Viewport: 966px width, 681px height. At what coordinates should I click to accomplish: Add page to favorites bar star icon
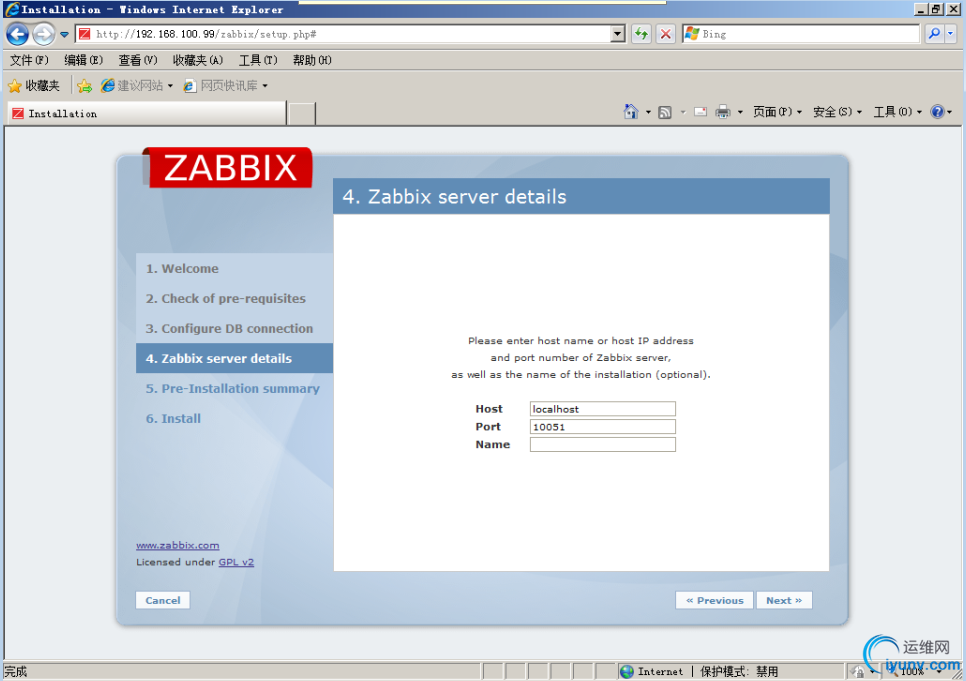[x=84, y=86]
